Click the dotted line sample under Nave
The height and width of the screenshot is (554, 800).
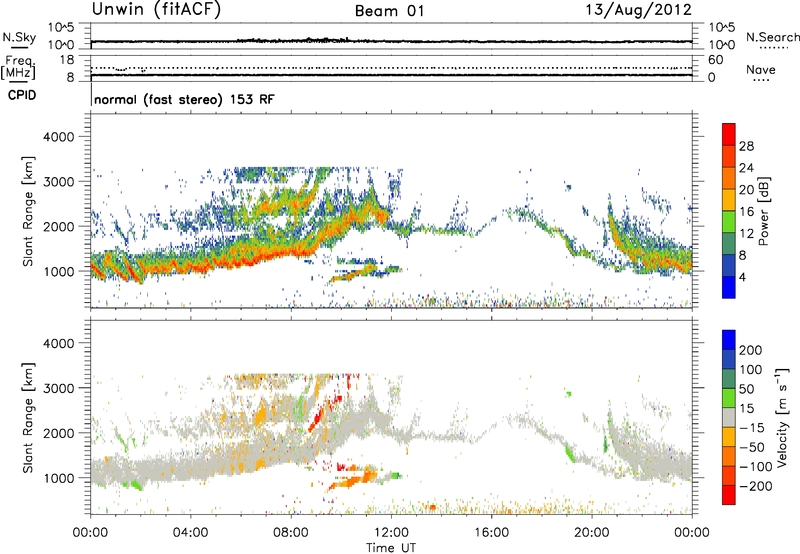point(761,81)
